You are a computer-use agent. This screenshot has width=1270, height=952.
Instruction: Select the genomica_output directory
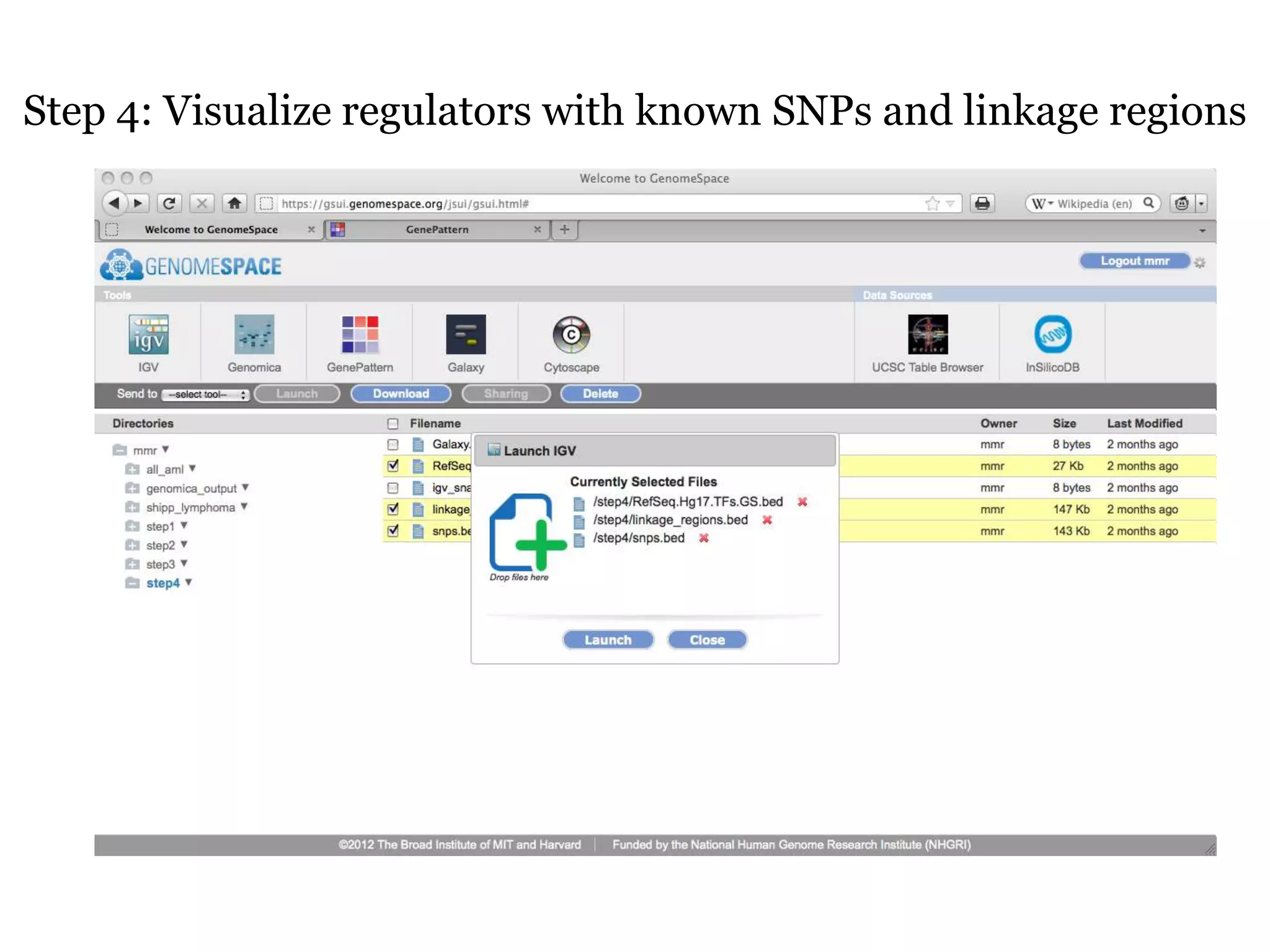pyautogui.click(x=191, y=488)
